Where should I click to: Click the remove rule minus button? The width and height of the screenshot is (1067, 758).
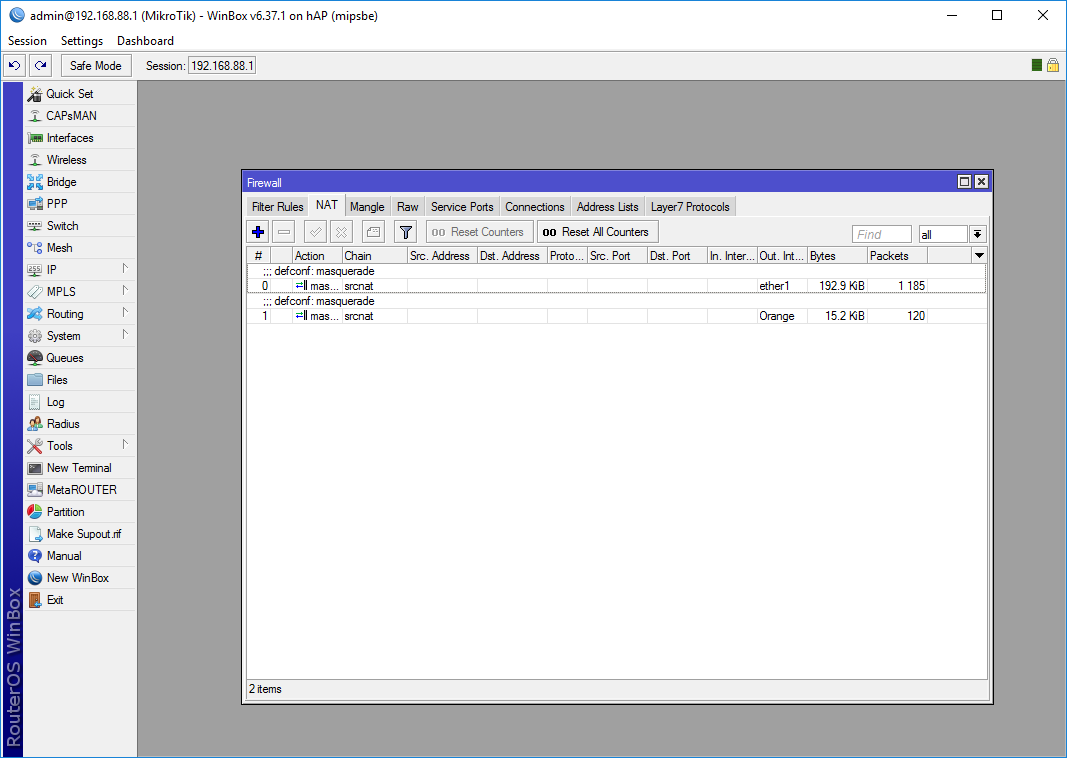(284, 232)
